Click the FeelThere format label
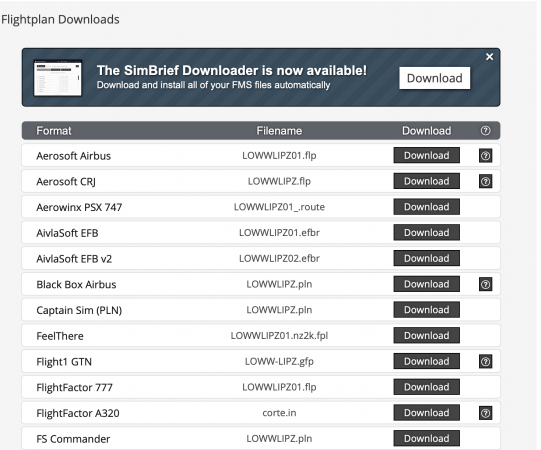The image size is (542, 450). click(60, 336)
